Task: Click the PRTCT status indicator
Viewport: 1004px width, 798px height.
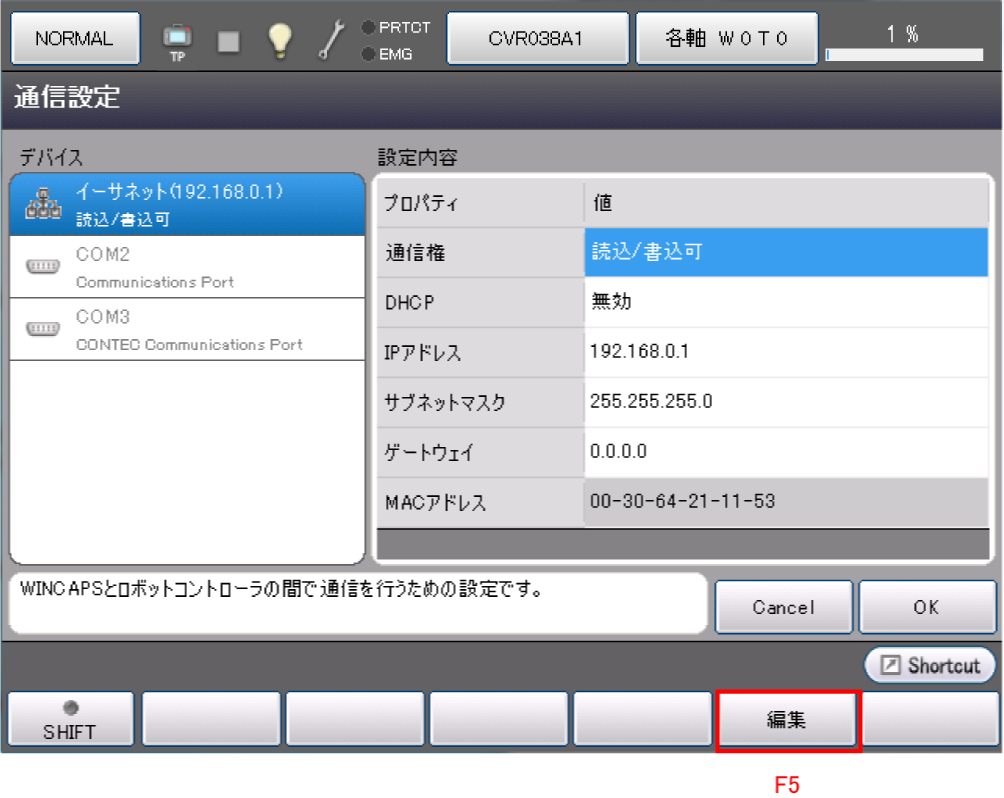Action: point(397,28)
